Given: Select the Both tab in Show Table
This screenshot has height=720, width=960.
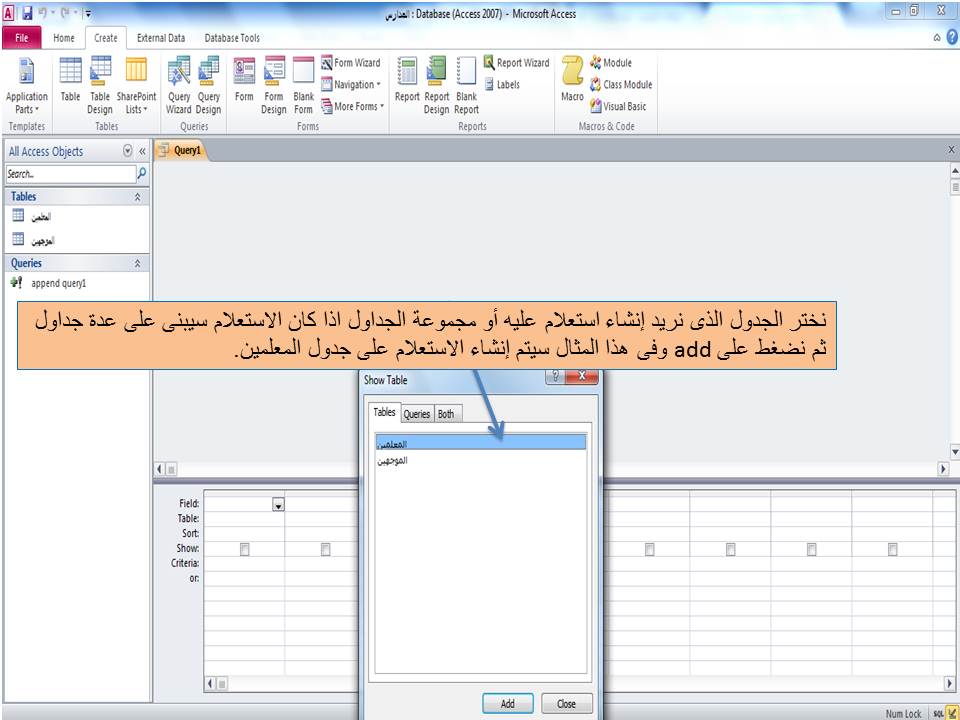Looking at the screenshot, I should [x=446, y=414].
